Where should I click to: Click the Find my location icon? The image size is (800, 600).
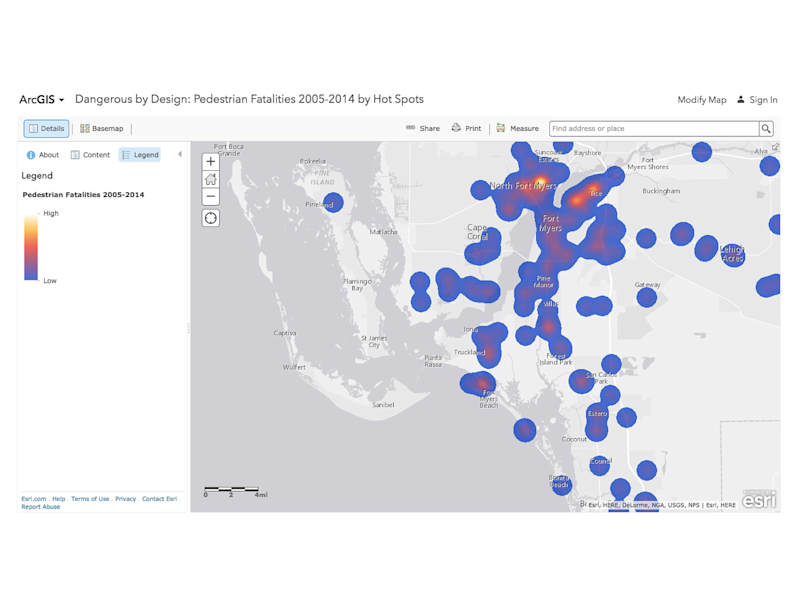coord(210,218)
